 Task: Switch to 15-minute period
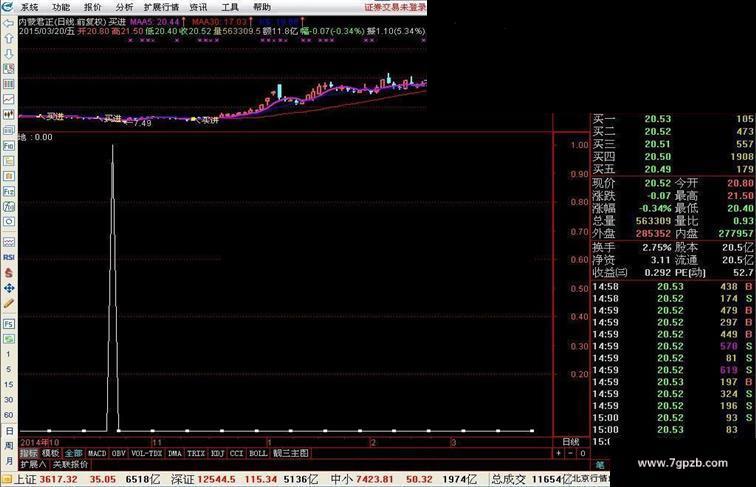click(x=8, y=385)
